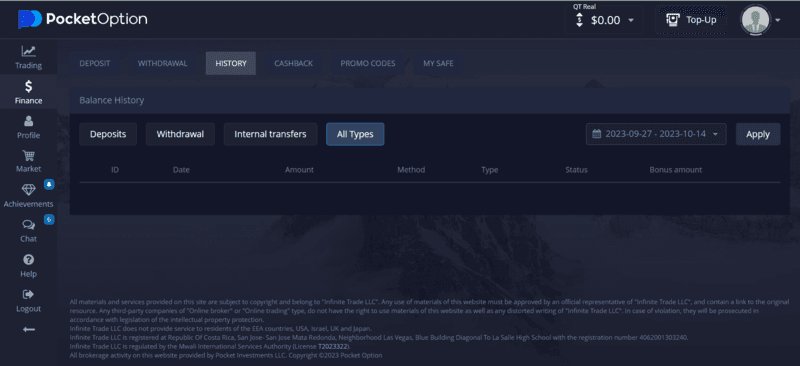Viewport: 800px width, 366px height.
Task: Click the Apply button
Action: [758, 134]
